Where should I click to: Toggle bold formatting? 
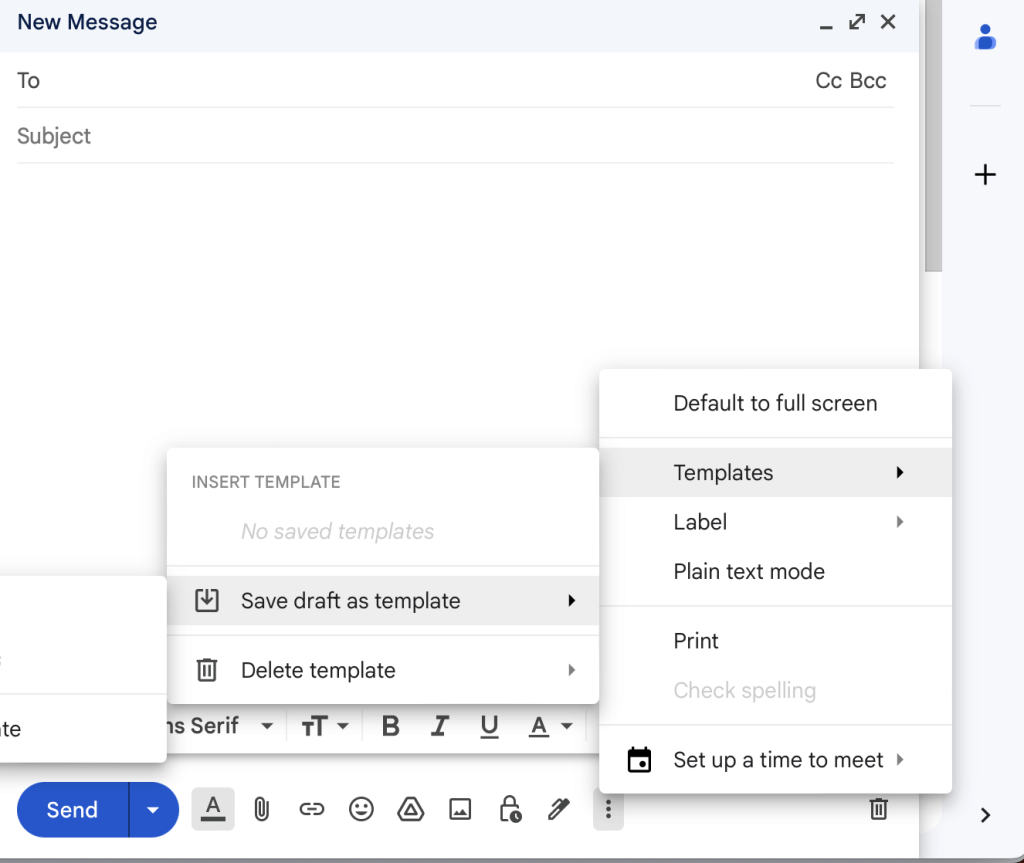click(x=390, y=727)
